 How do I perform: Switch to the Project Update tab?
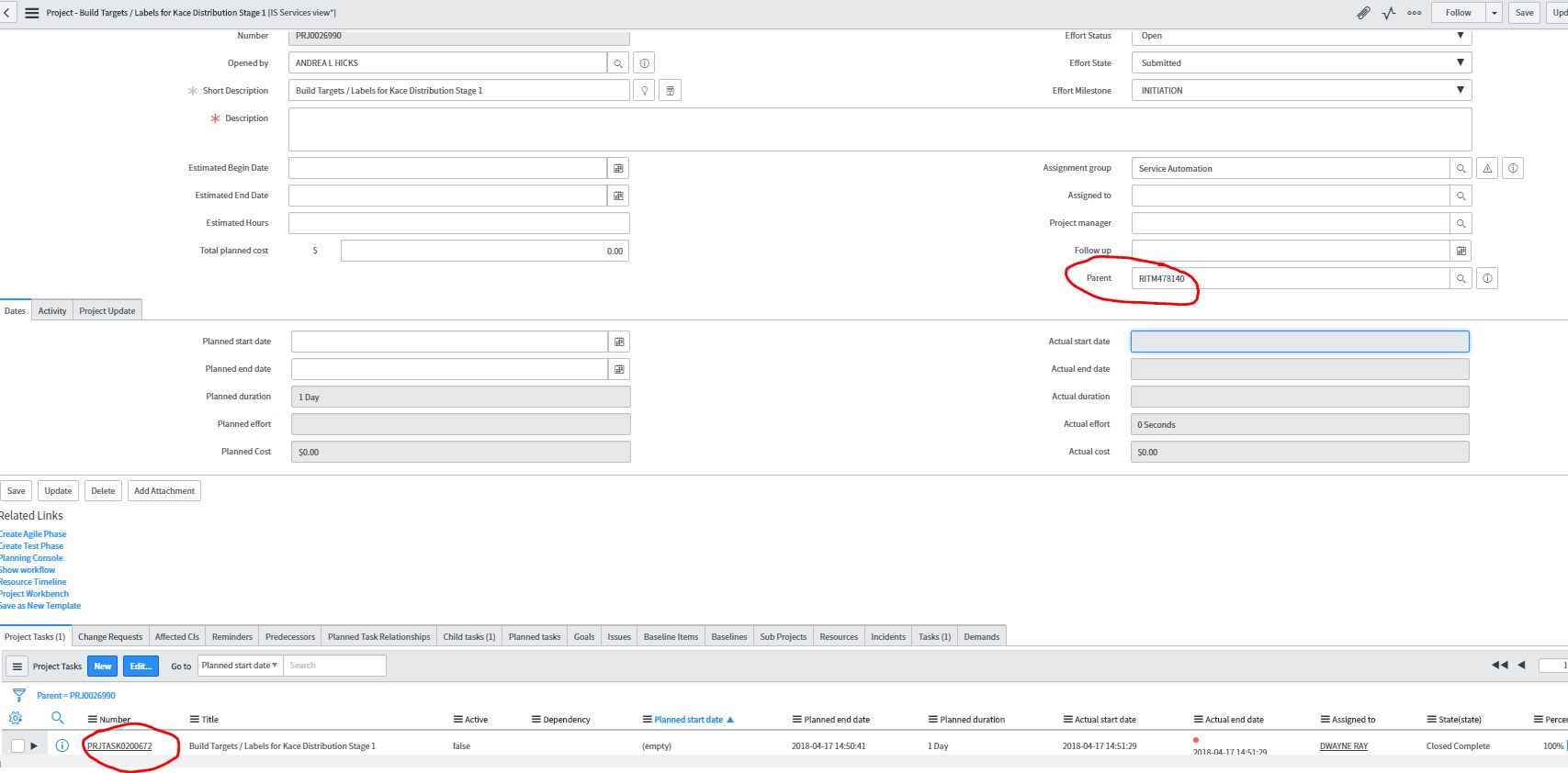[107, 311]
